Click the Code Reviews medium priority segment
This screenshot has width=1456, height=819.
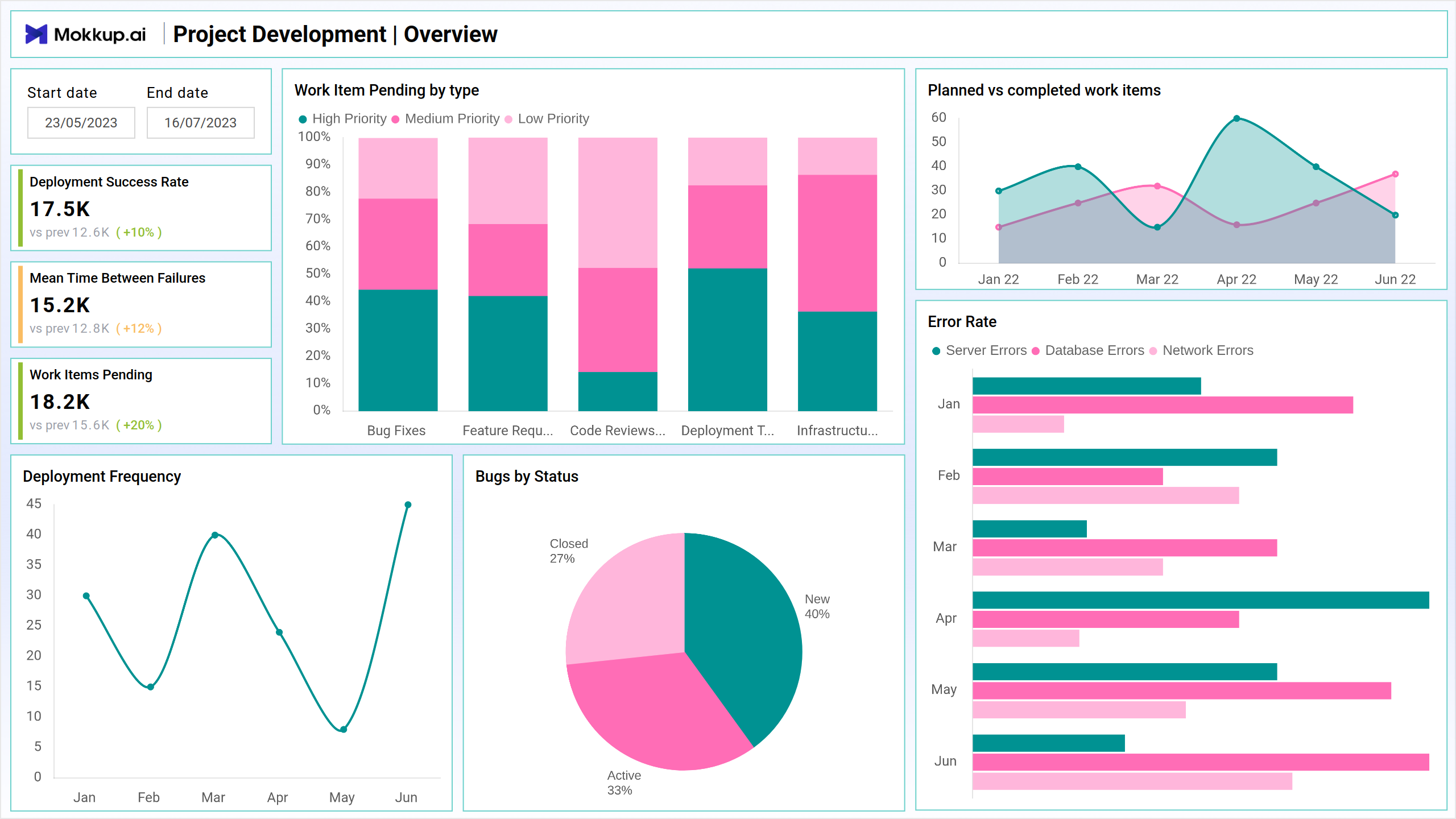(x=618, y=320)
